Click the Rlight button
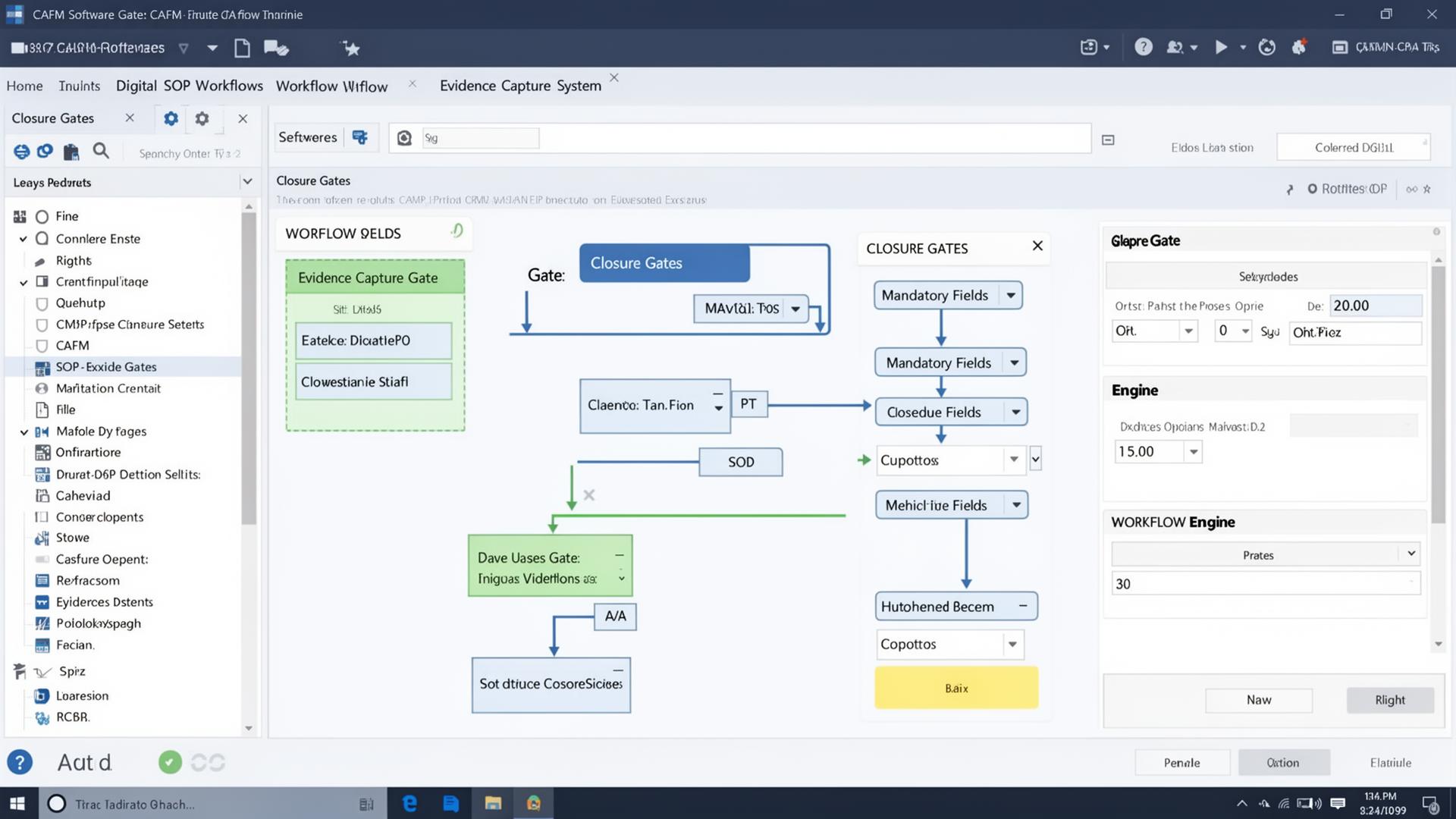Viewport: 1456px width, 819px height. pos(1390,700)
